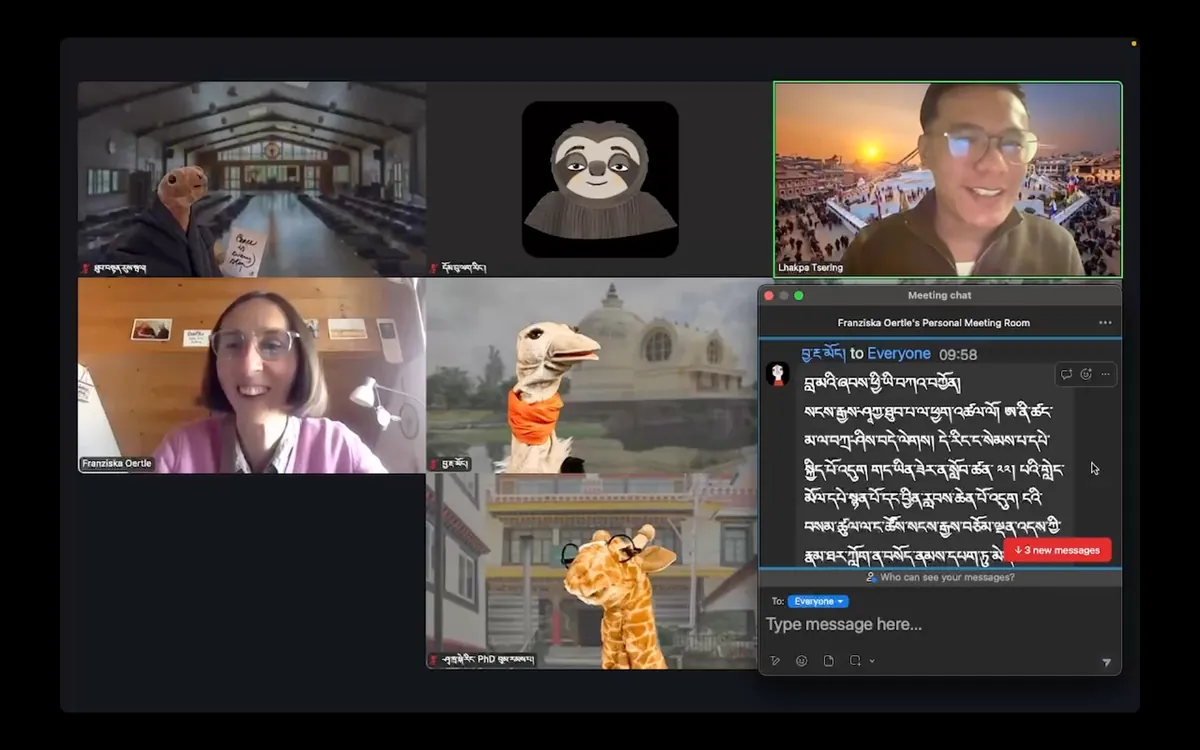Select the sloth avatar participant tile
This screenshot has height=750, width=1200.
click(x=600, y=179)
